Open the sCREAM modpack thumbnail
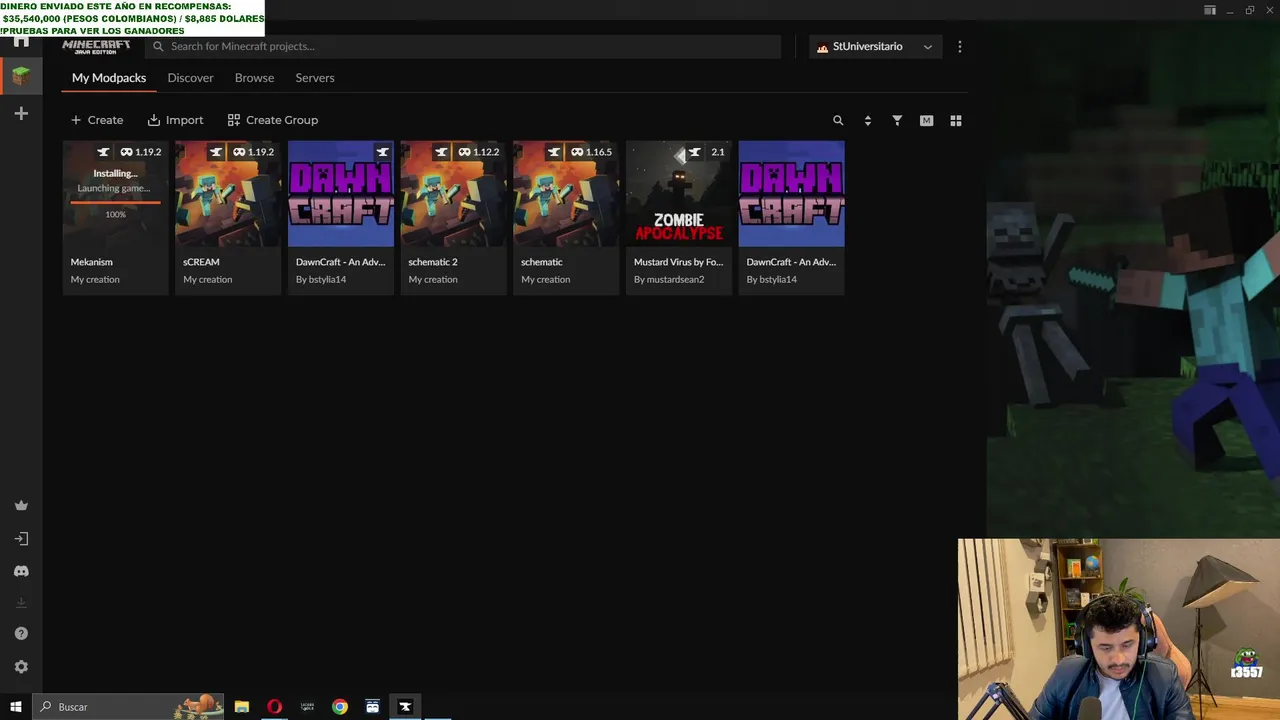Image resolution: width=1280 pixels, height=720 pixels. pos(228,194)
